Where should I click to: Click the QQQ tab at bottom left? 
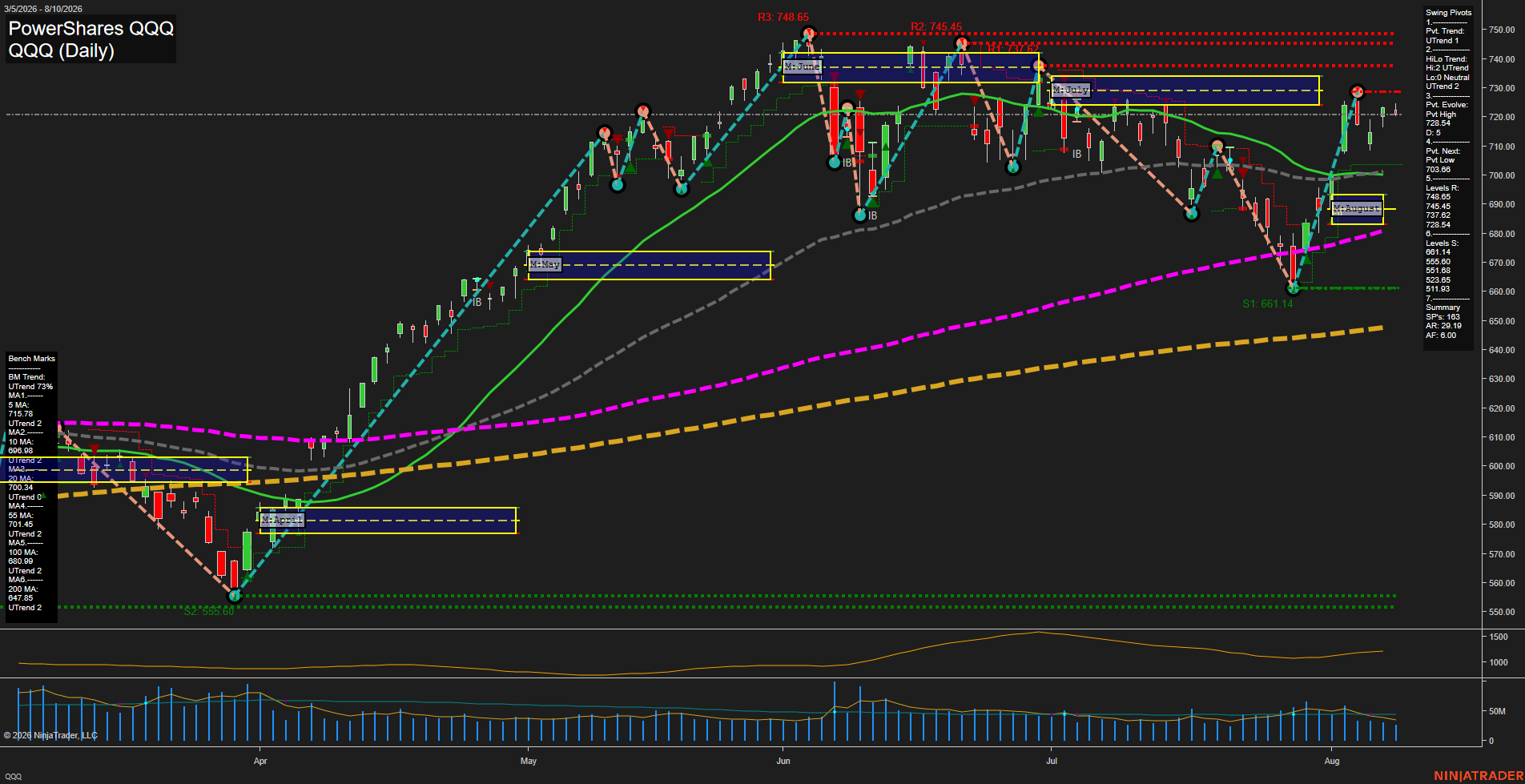(x=14, y=777)
